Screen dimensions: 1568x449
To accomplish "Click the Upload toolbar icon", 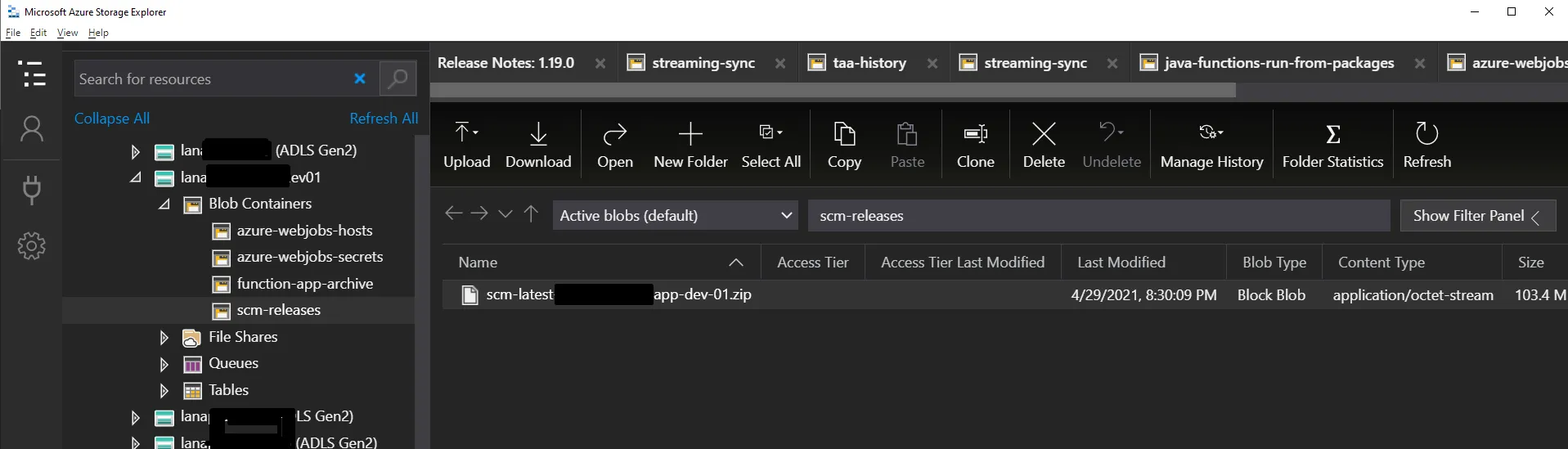I will [x=466, y=133].
